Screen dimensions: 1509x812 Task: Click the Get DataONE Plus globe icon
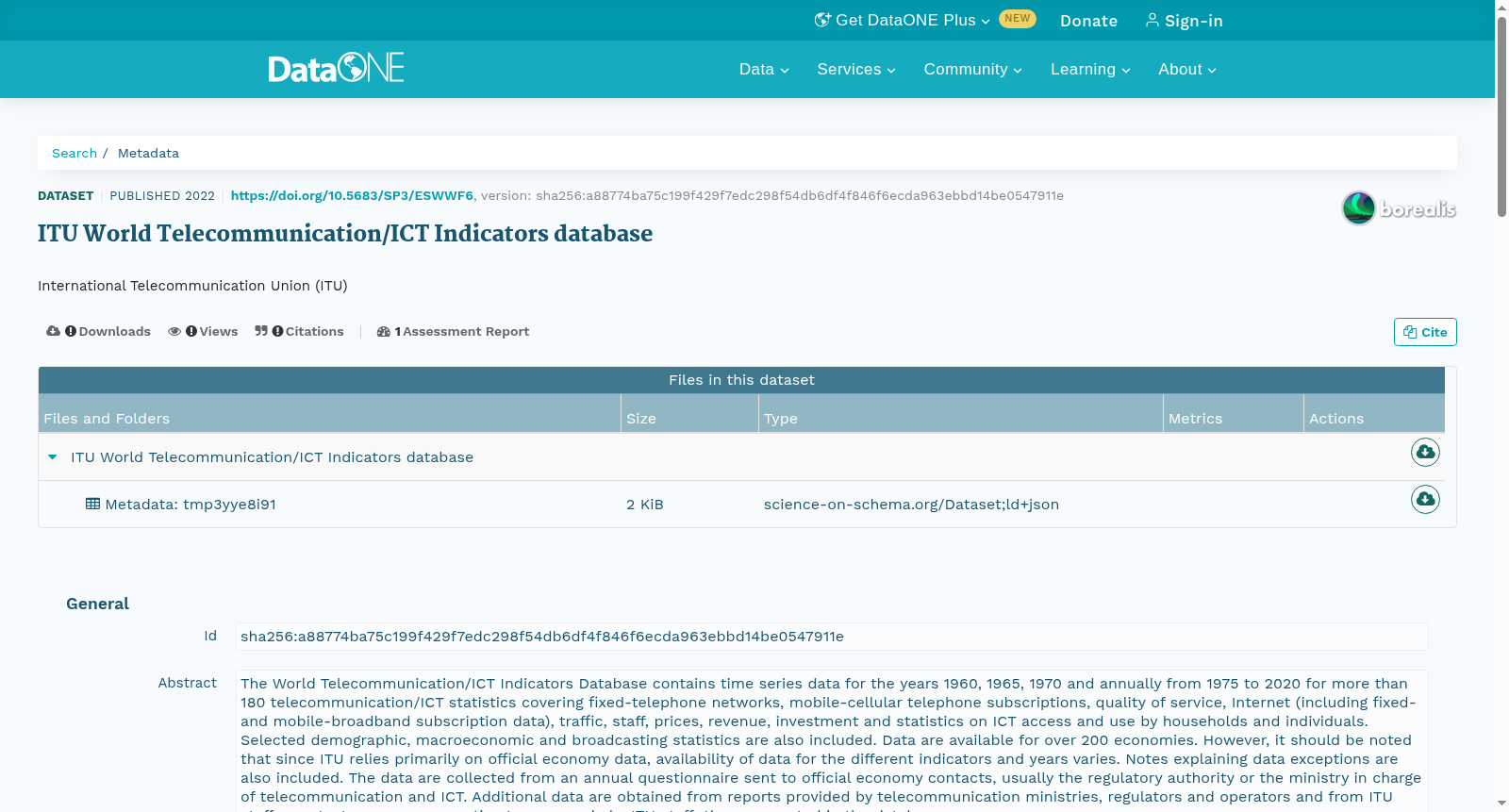tap(822, 20)
